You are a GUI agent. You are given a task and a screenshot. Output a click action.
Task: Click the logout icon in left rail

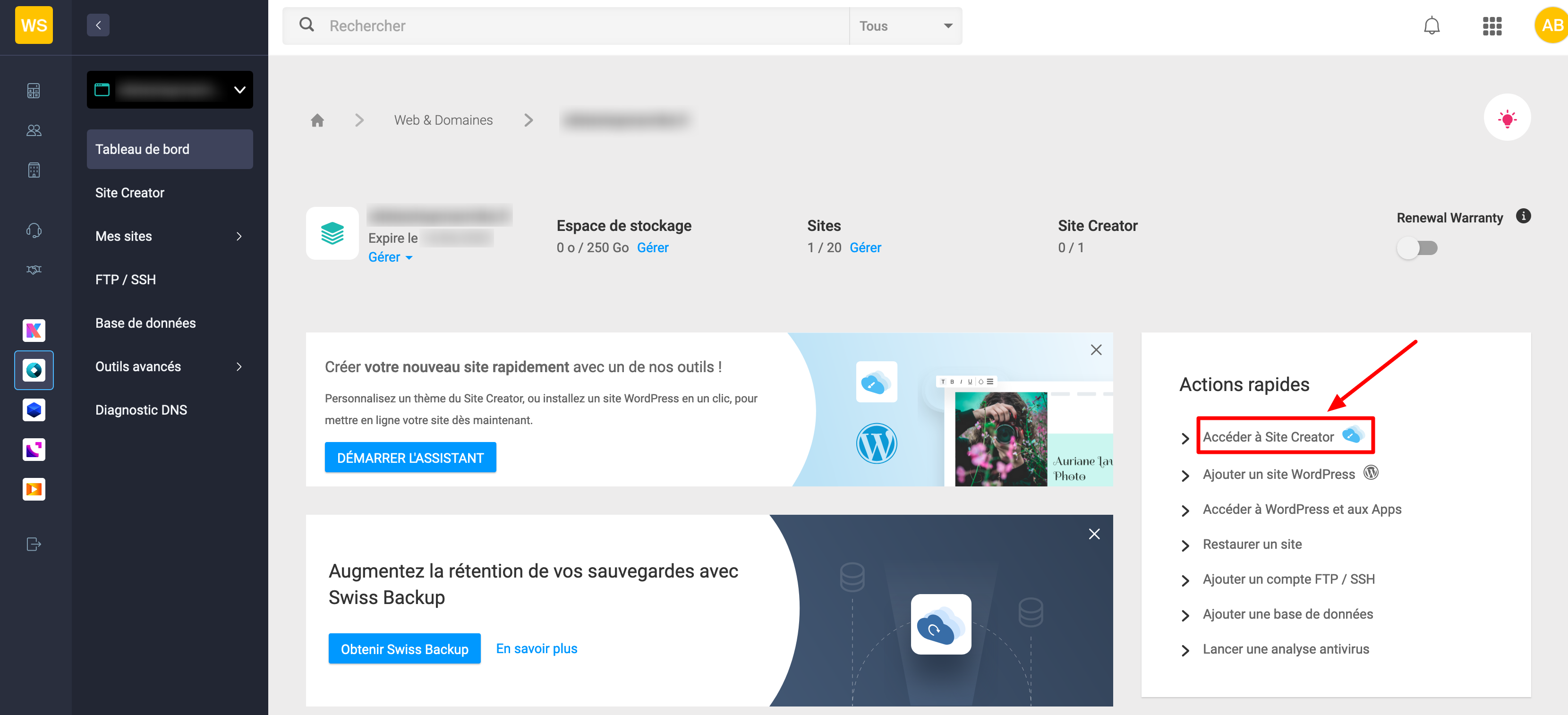coord(34,544)
